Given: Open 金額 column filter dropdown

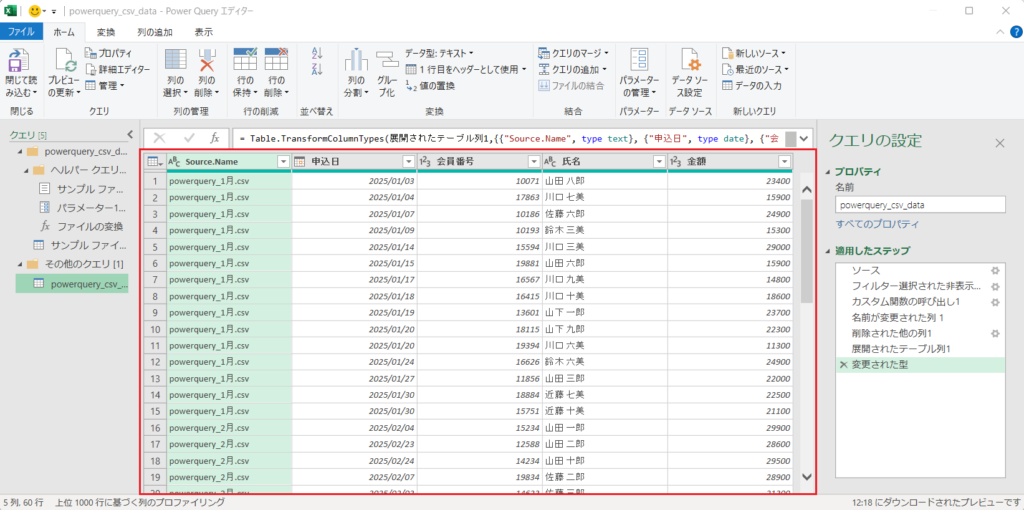Looking at the screenshot, I should click(x=784, y=161).
